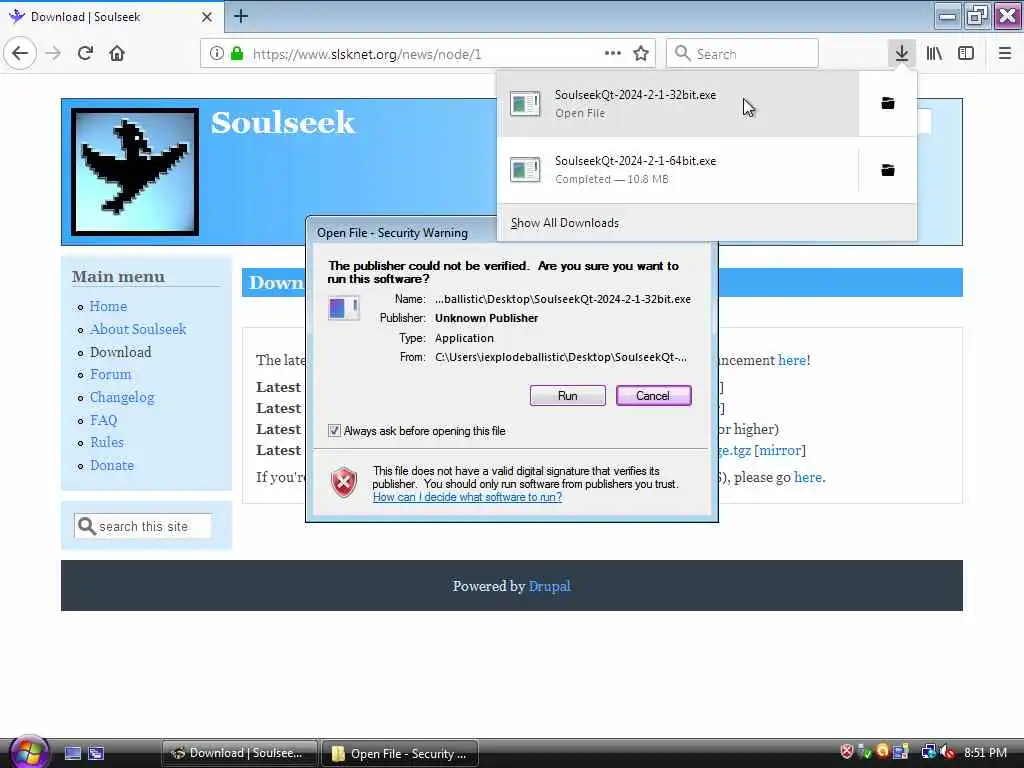
Task: Follow the please go here link
Action: (808, 477)
